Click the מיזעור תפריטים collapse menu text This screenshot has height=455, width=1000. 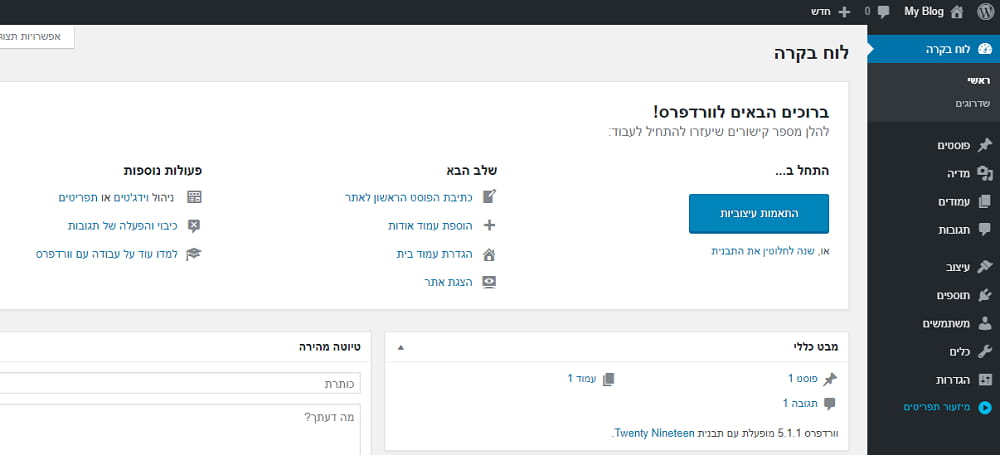[x=937, y=407]
